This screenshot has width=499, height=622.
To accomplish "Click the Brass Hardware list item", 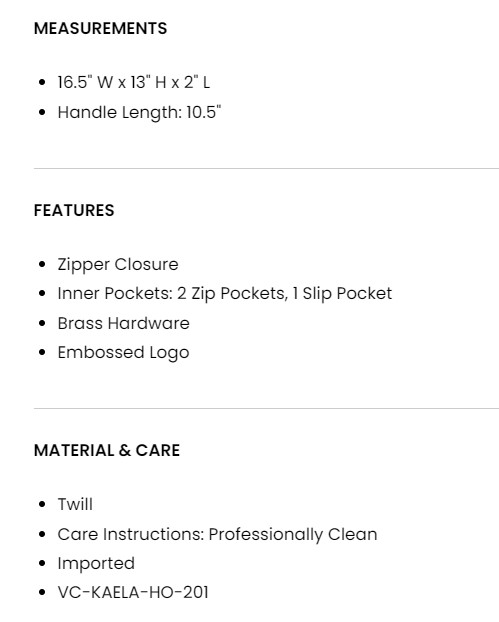I will point(123,323).
